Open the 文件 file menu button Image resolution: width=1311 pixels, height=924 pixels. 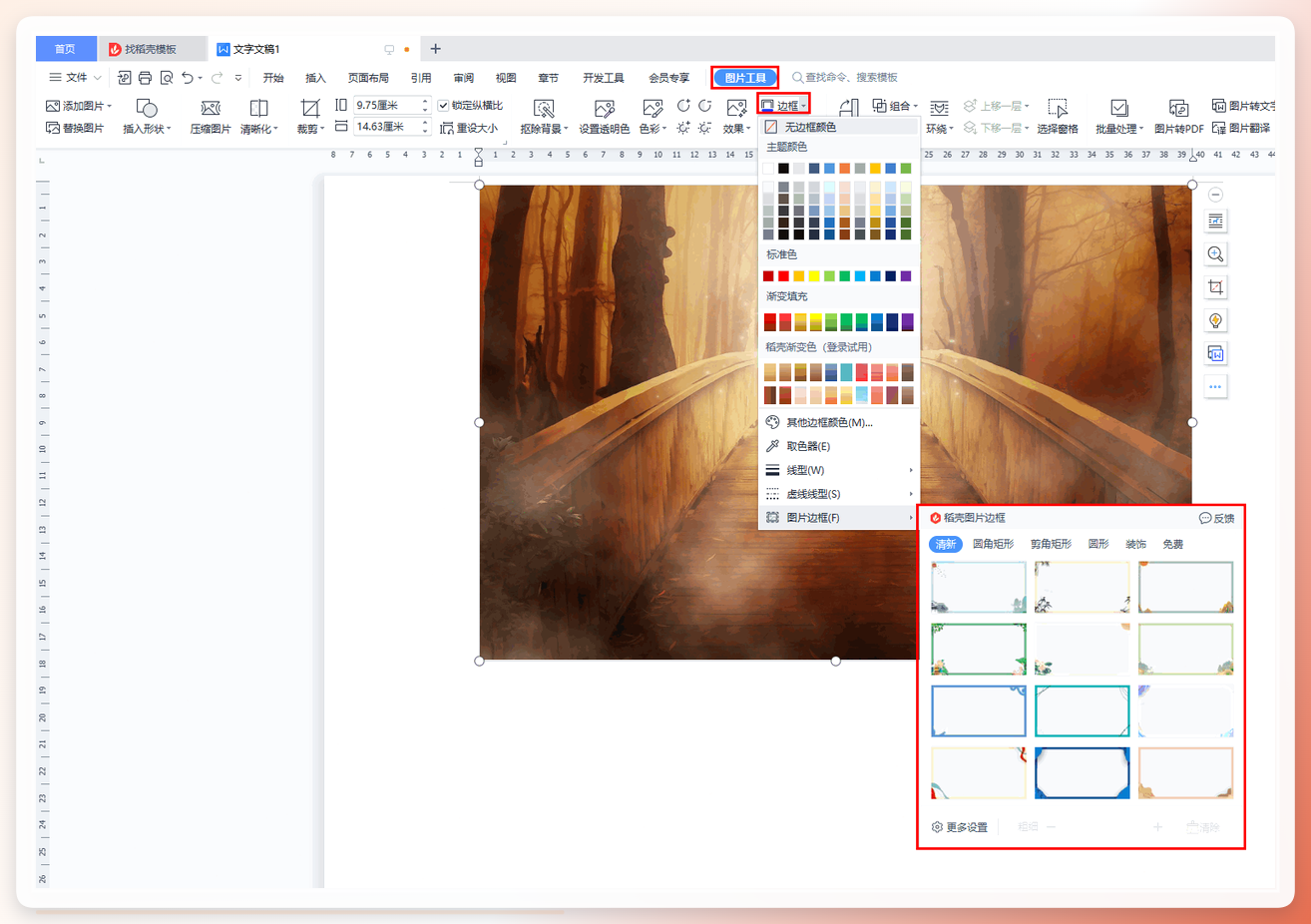click(x=75, y=78)
